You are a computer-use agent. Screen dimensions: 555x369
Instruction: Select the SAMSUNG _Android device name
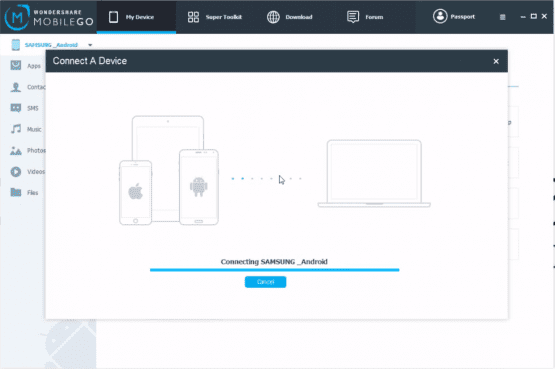coord(51,45)
